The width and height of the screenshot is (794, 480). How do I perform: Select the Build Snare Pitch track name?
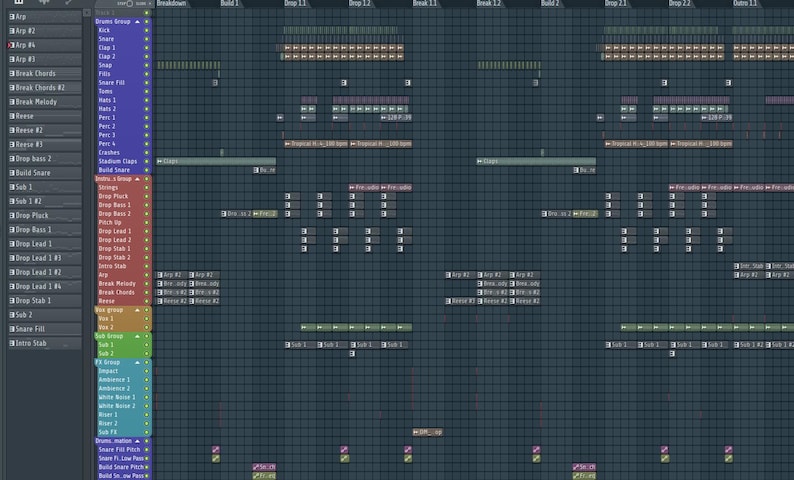click(121, 467)
